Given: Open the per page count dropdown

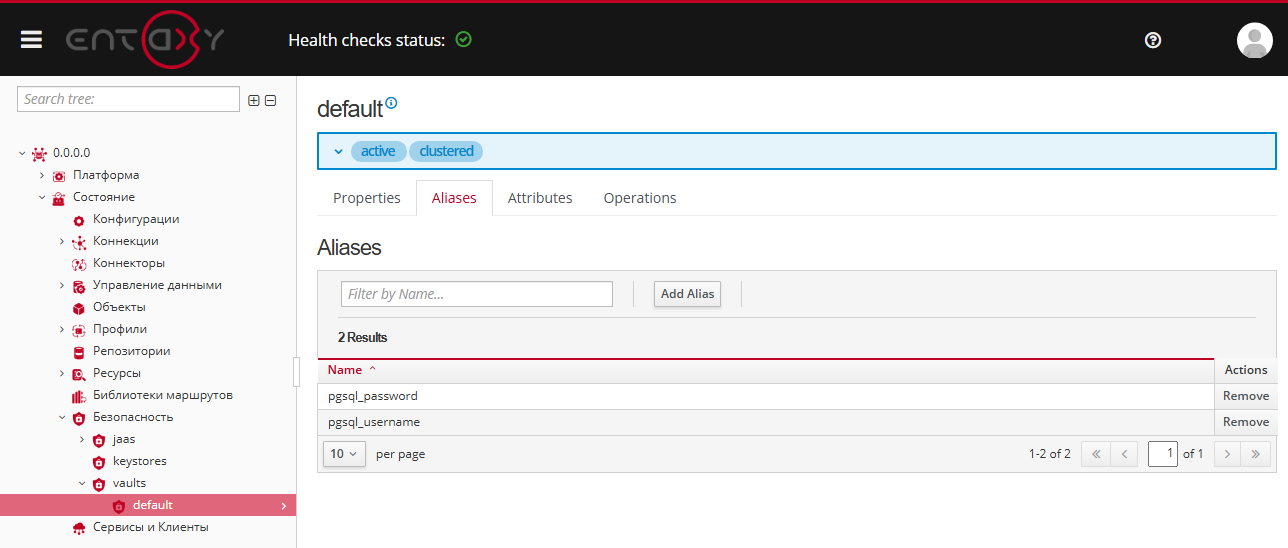Looking at the screenshot, I should pos(343,454).
